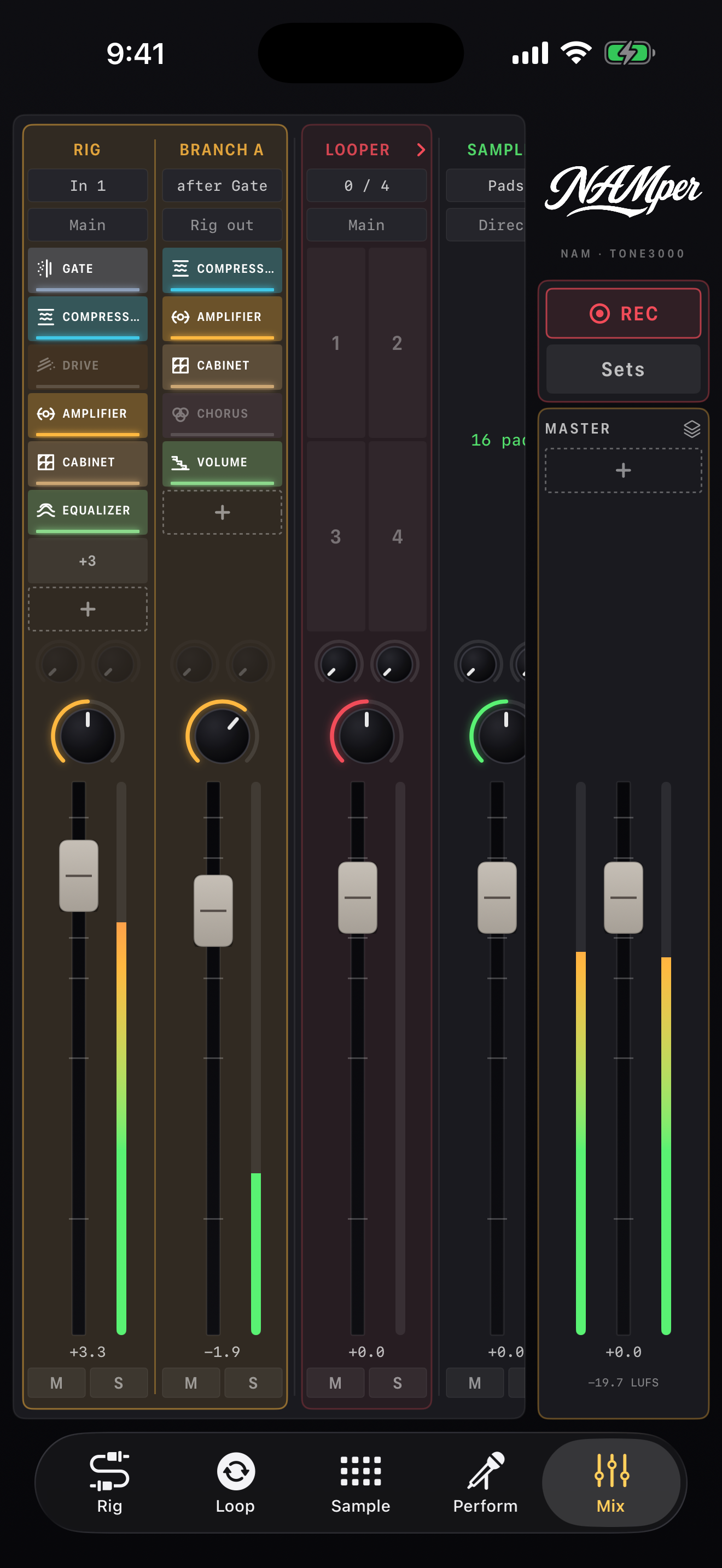Screen dimensions: 722x1568
Task: Solo the Looper channel
Action: pyautogui.click(x=398, y=1383)
